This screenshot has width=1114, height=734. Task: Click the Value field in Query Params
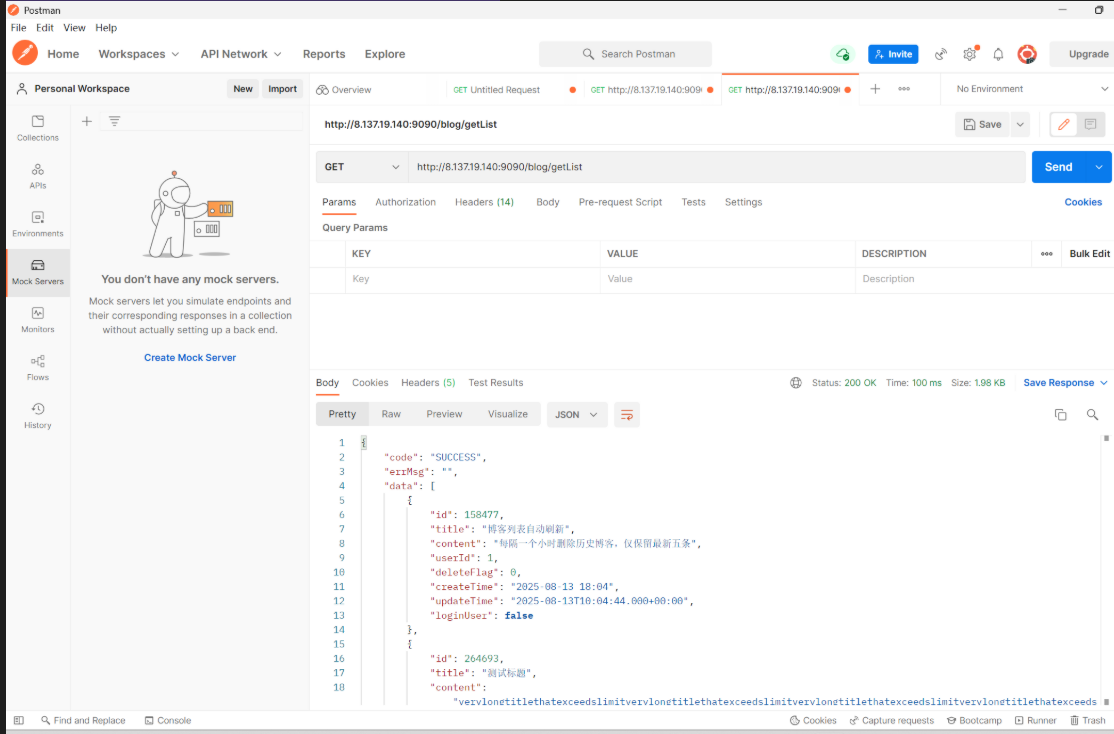coord(728,279)
